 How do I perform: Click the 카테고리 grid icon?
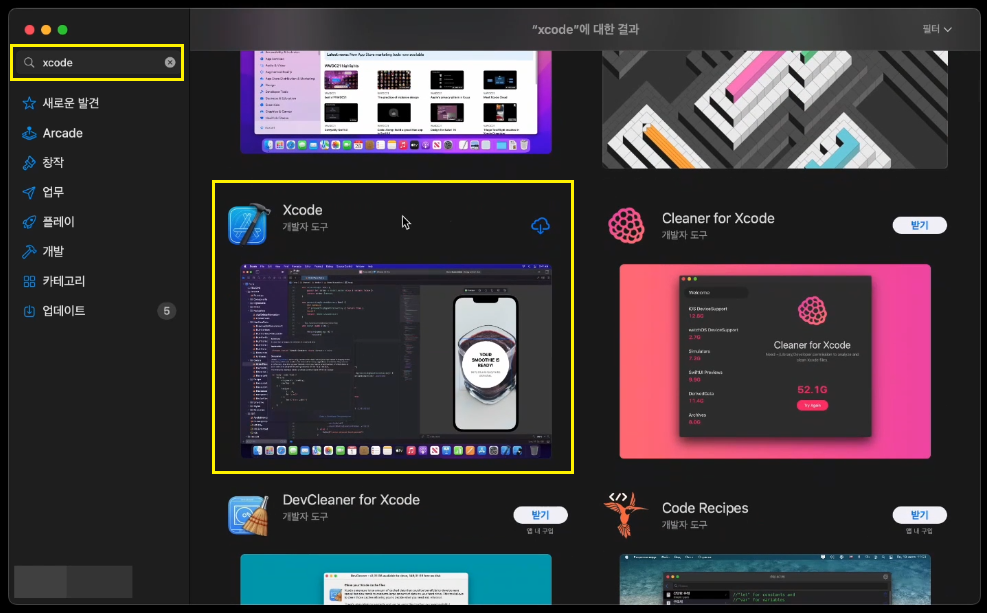click(29, 281)
